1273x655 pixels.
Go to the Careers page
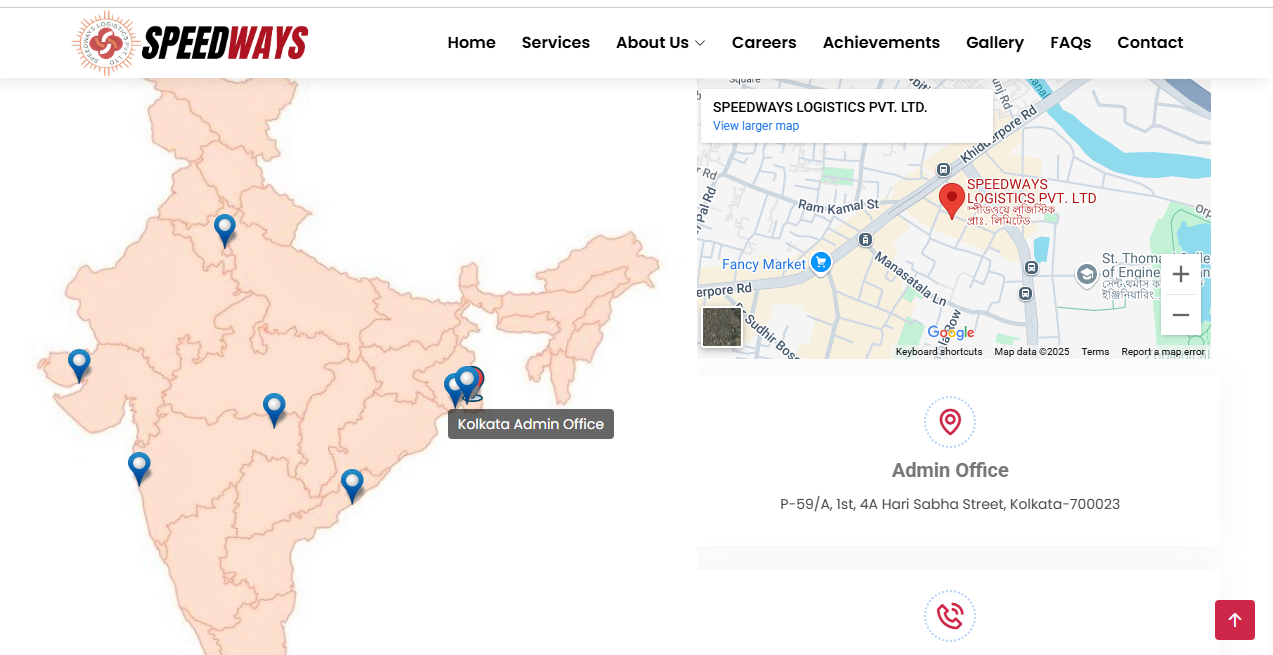coord(764,42)
